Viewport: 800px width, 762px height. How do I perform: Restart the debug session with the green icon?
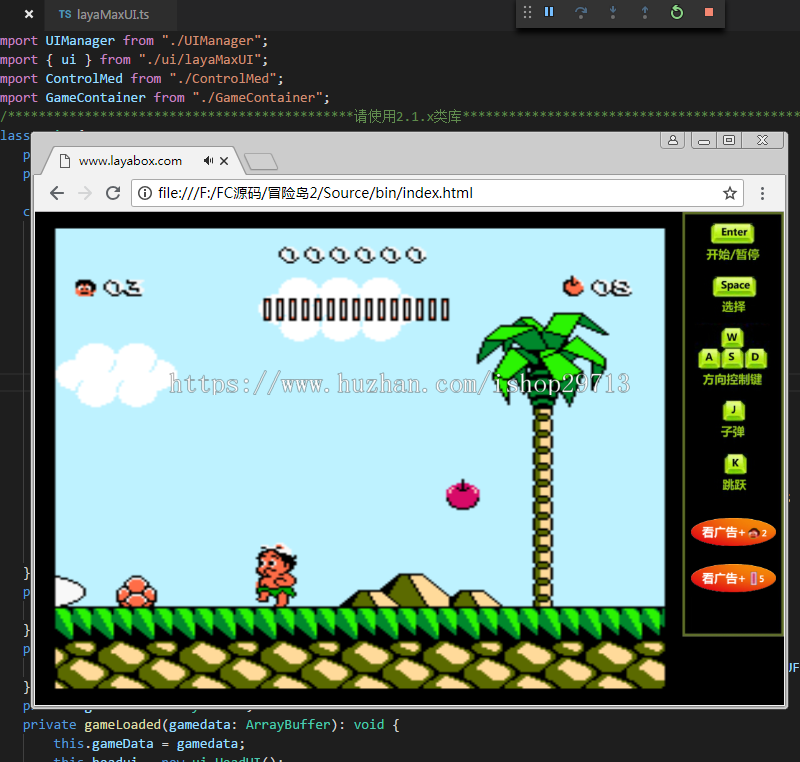[677, 11]
